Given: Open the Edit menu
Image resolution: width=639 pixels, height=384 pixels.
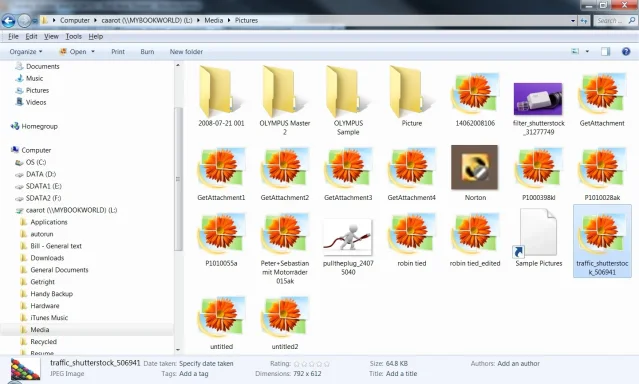Looking at the screenshot, I should (31, 36).
